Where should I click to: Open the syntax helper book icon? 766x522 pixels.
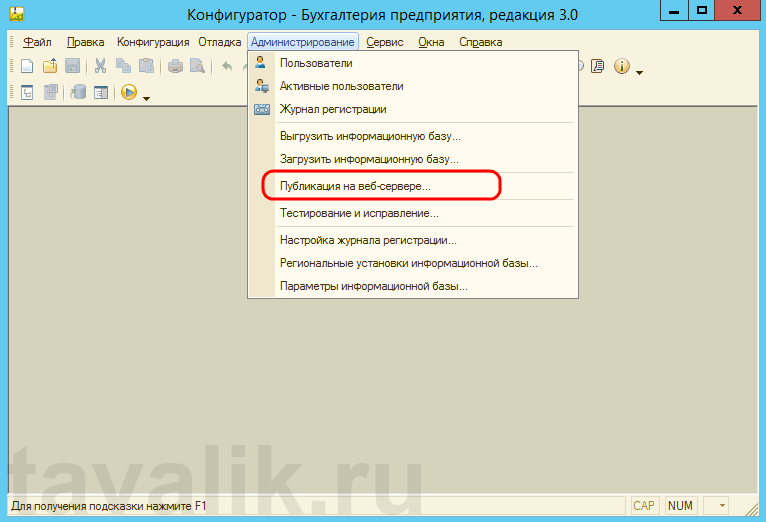point(597,66)
